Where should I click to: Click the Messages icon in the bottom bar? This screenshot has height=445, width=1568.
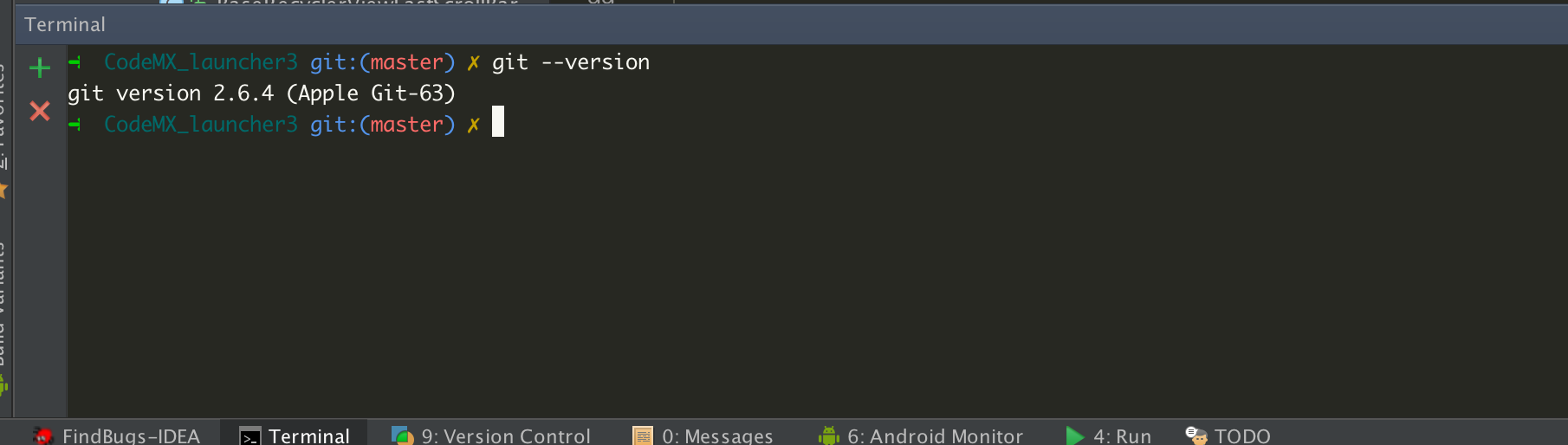click(643, 435)
